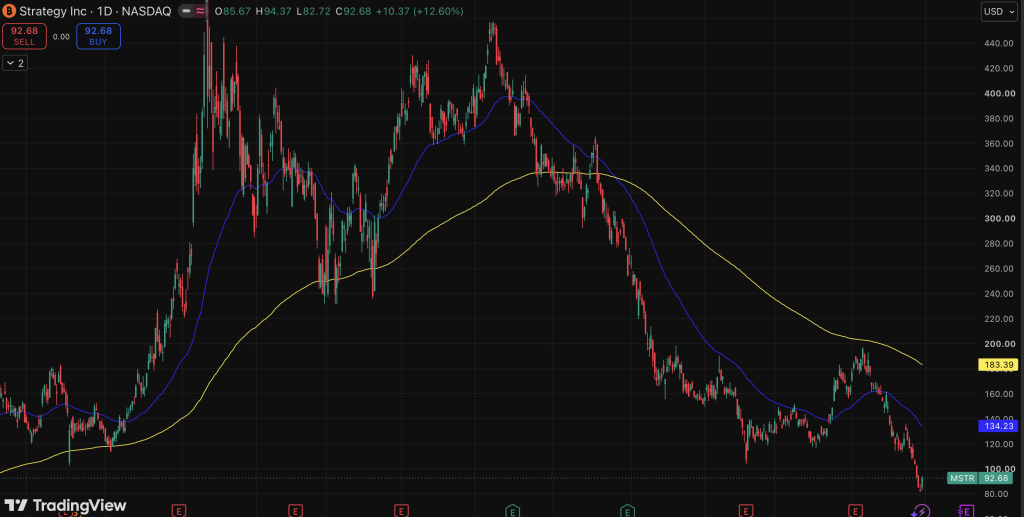Click the red 92.68 SELL button
Image resolution: width=1024 pixels, height=517 pixels.
(x=24, y=36)
